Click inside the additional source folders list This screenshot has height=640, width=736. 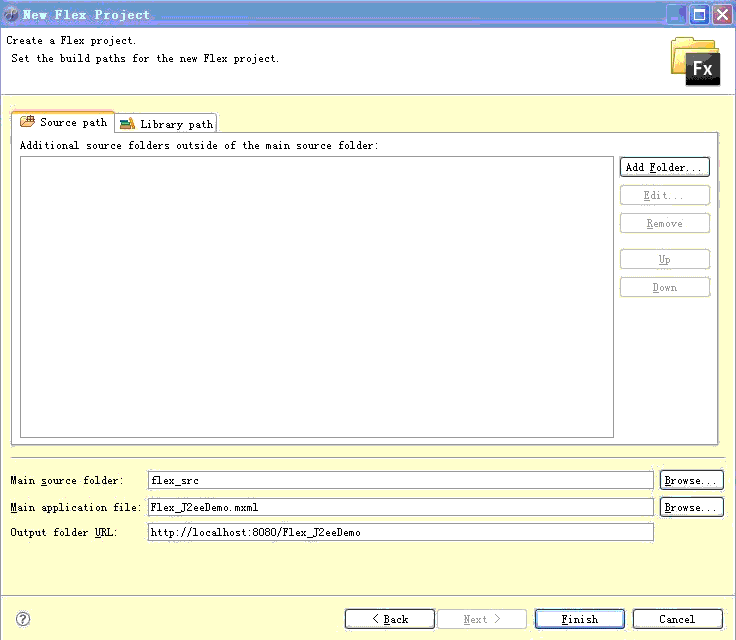(x=317, y=297)
